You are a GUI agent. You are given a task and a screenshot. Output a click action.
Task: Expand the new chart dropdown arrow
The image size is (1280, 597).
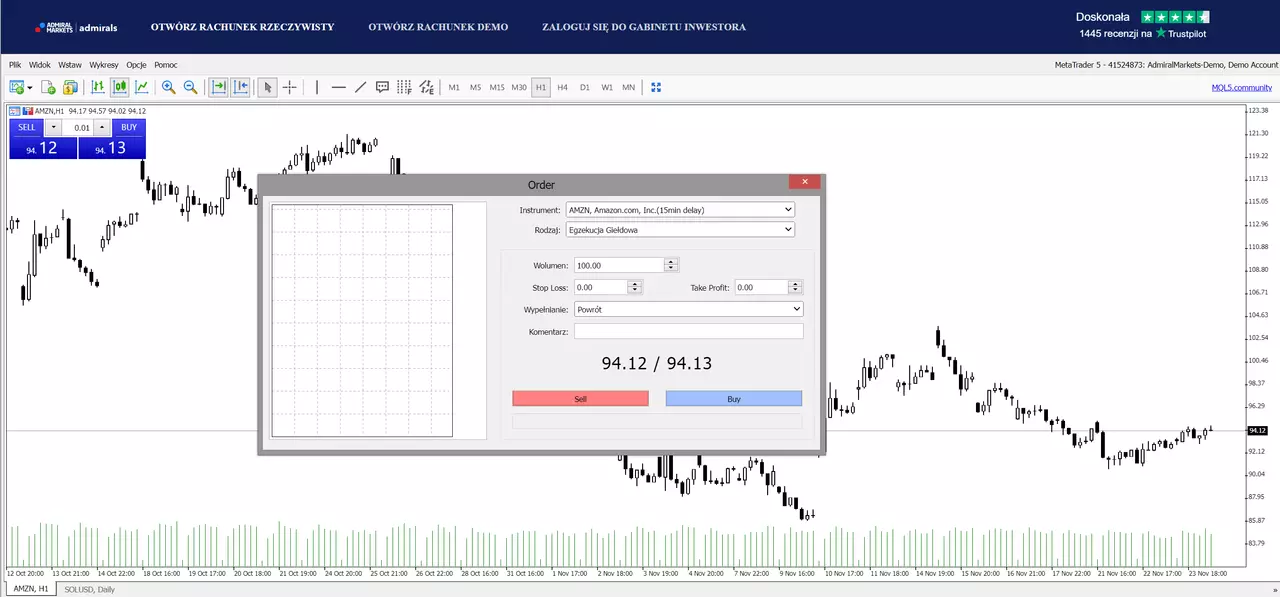tap(30, 88)
